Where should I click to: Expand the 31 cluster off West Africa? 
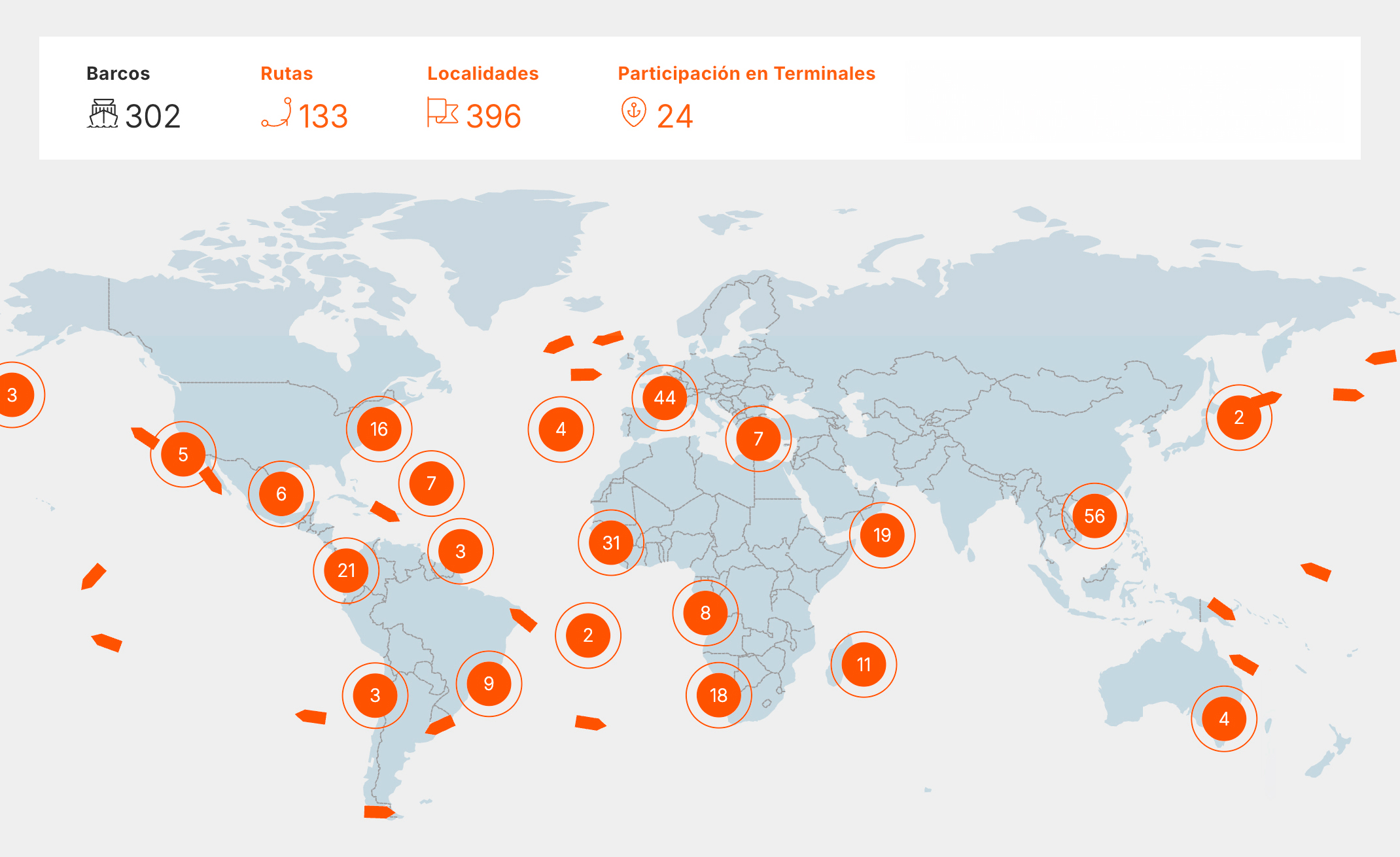[611, 543]
